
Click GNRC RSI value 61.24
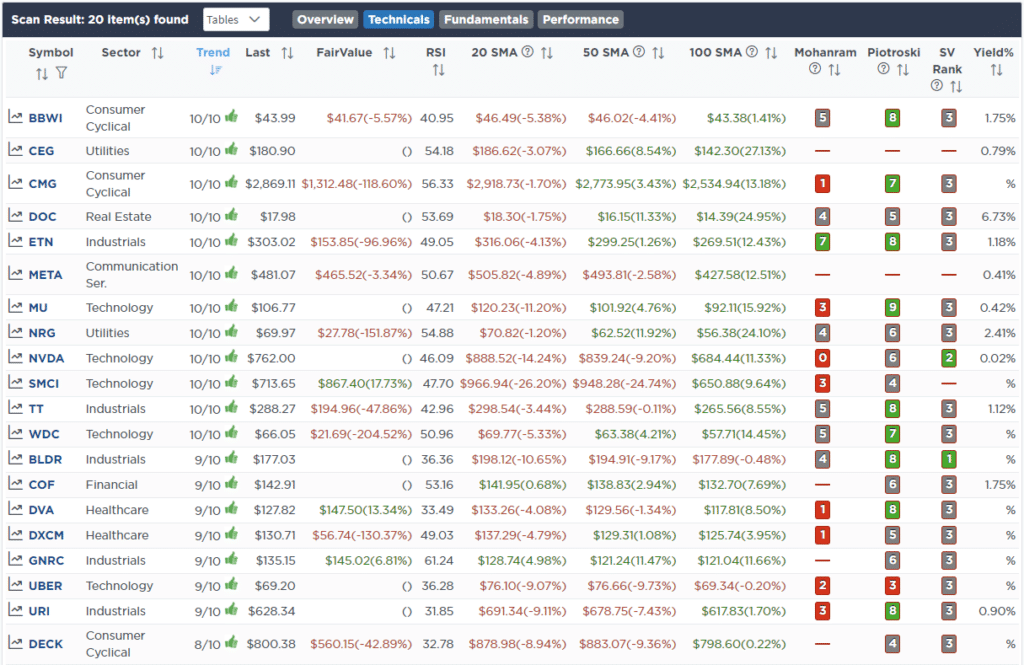coord(439,560)
